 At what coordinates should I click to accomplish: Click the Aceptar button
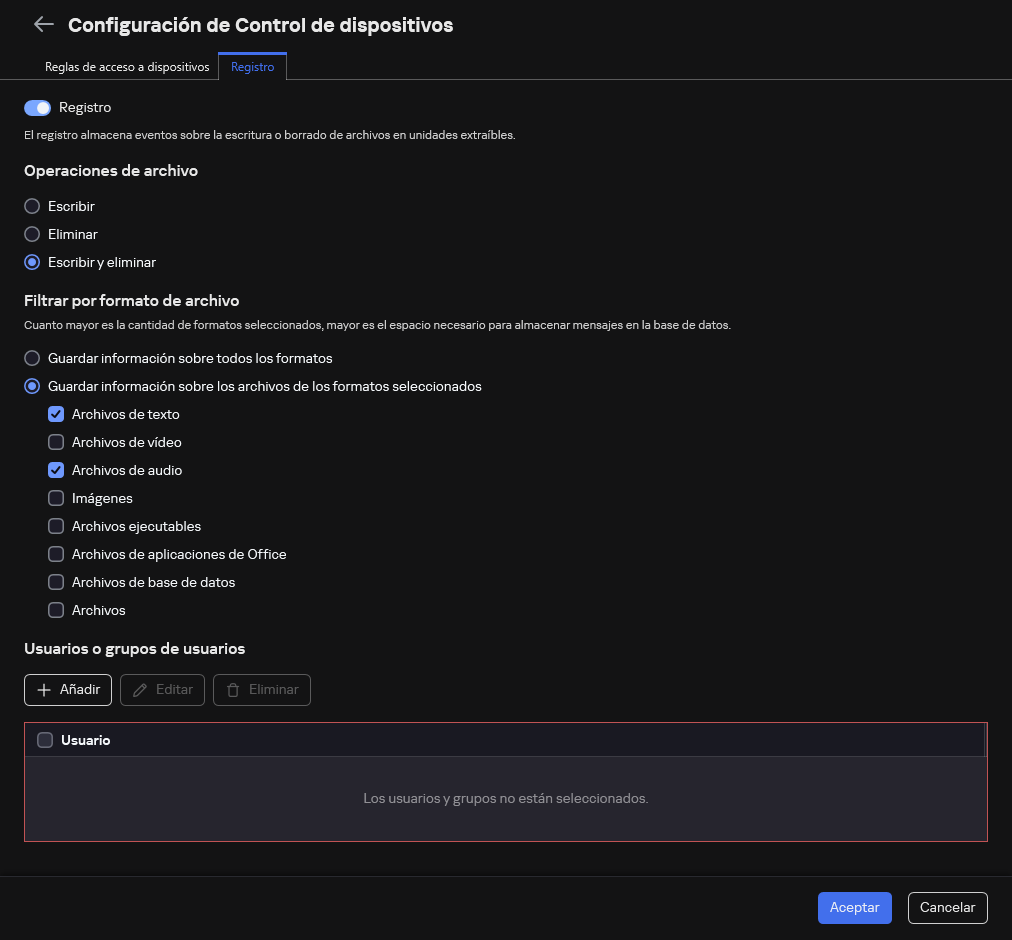click(x=854, y=907)
